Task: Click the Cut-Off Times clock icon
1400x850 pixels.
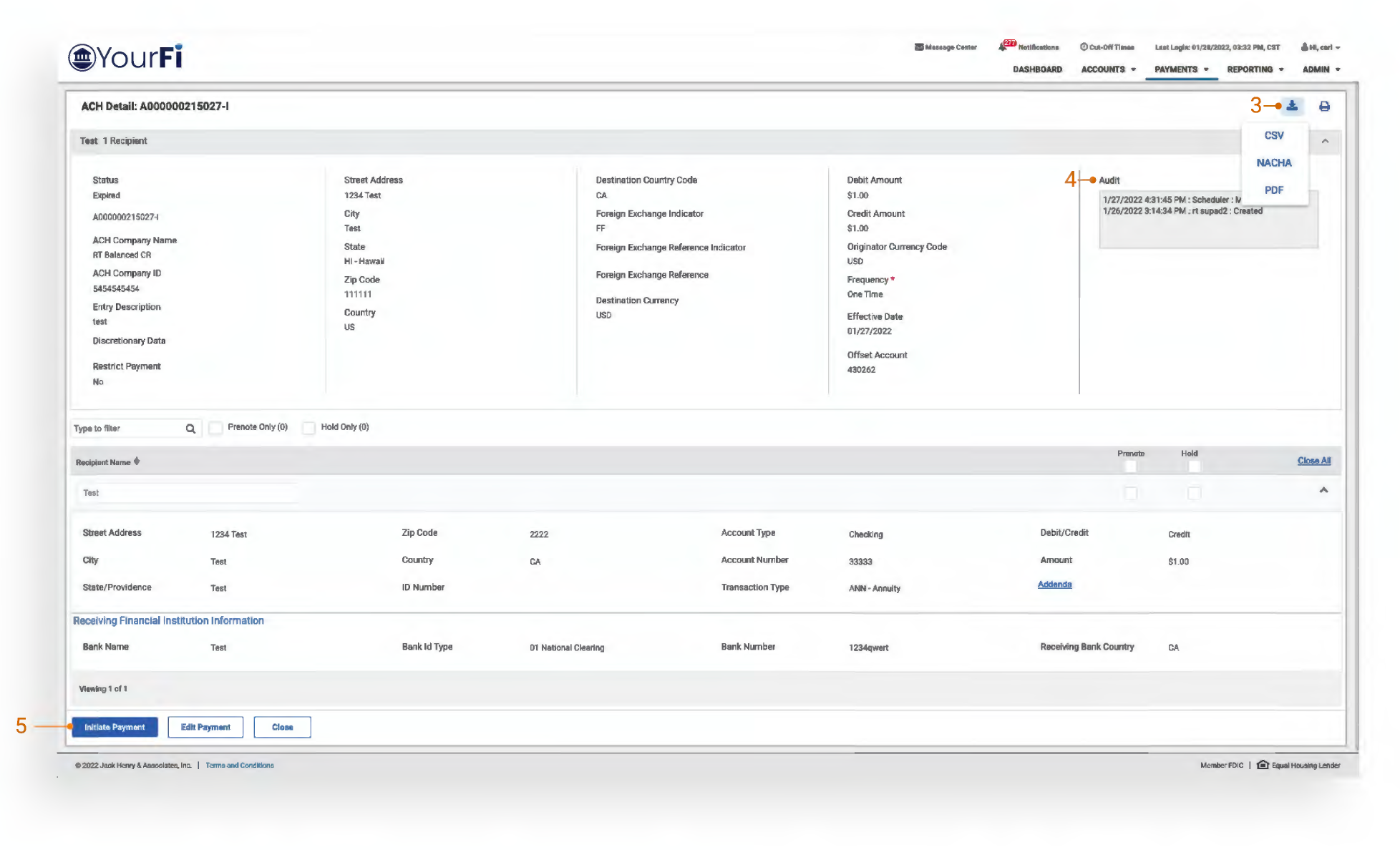Action: 1084,47
